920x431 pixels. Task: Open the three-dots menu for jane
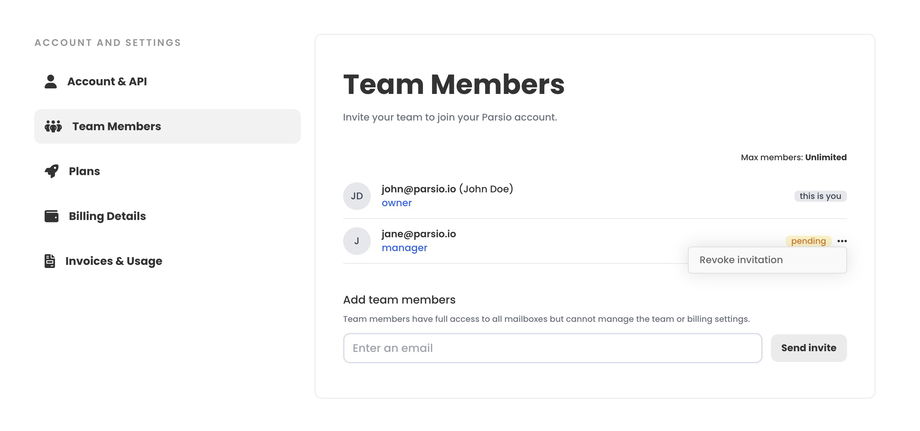[842, 241]
